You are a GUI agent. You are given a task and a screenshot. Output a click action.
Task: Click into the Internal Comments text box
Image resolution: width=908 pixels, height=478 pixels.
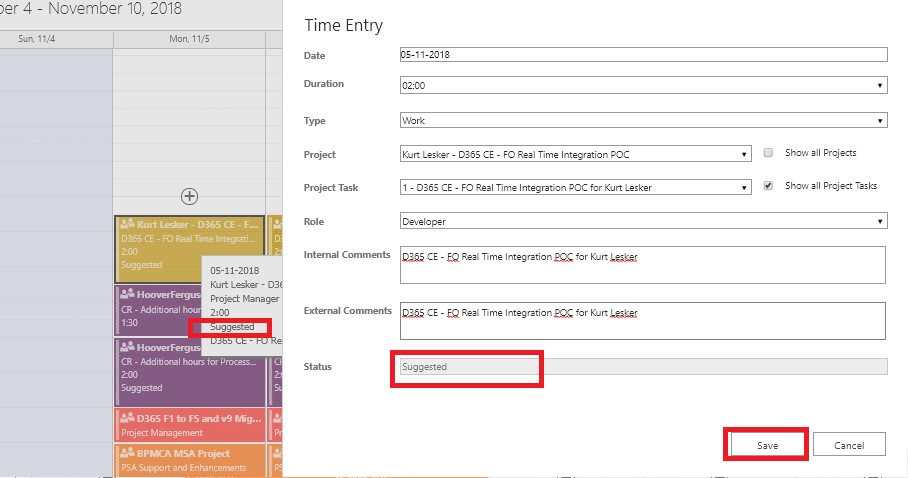(x=643, y=266)
